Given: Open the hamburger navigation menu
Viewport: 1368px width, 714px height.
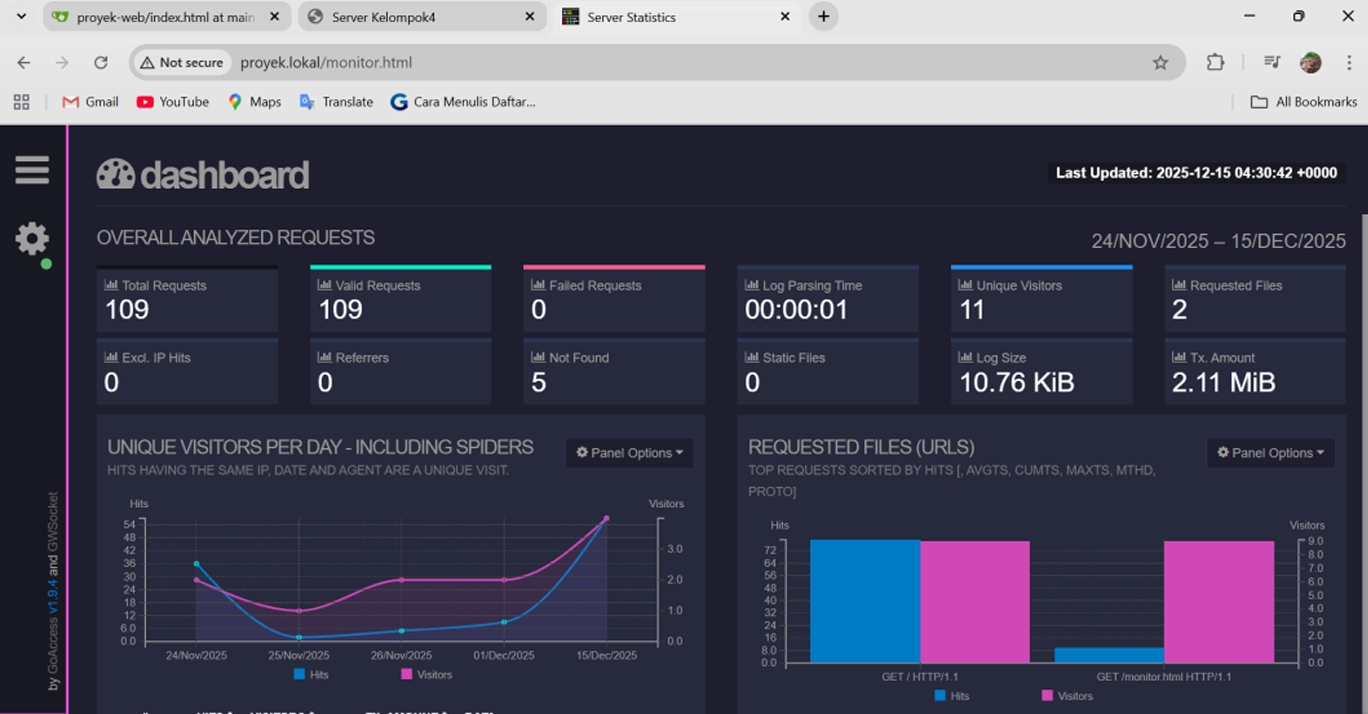Looking at the screenshot, I should click(32, 170).
